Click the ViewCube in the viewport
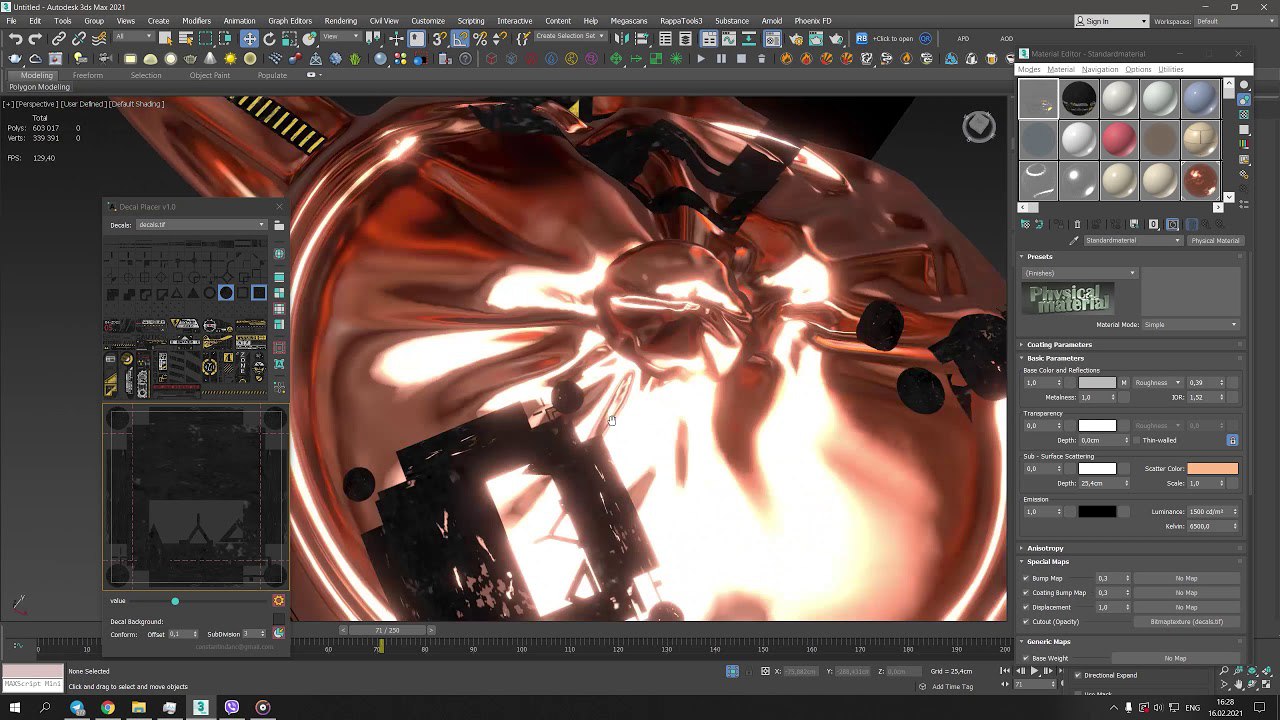The width and height of the screenshot is (1280, 720). [979, 126]
